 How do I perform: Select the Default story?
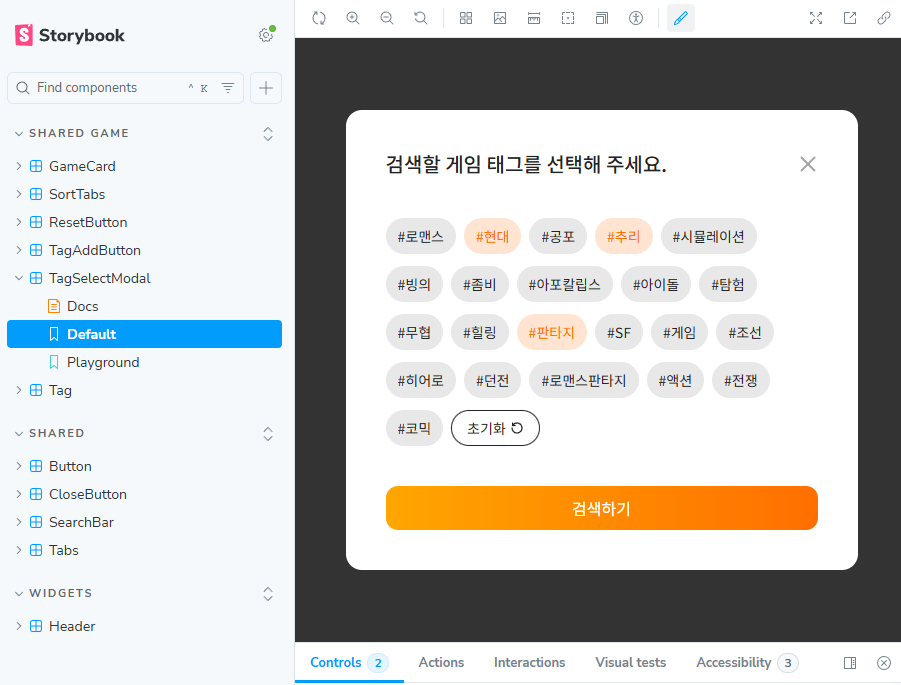point(144,334)
